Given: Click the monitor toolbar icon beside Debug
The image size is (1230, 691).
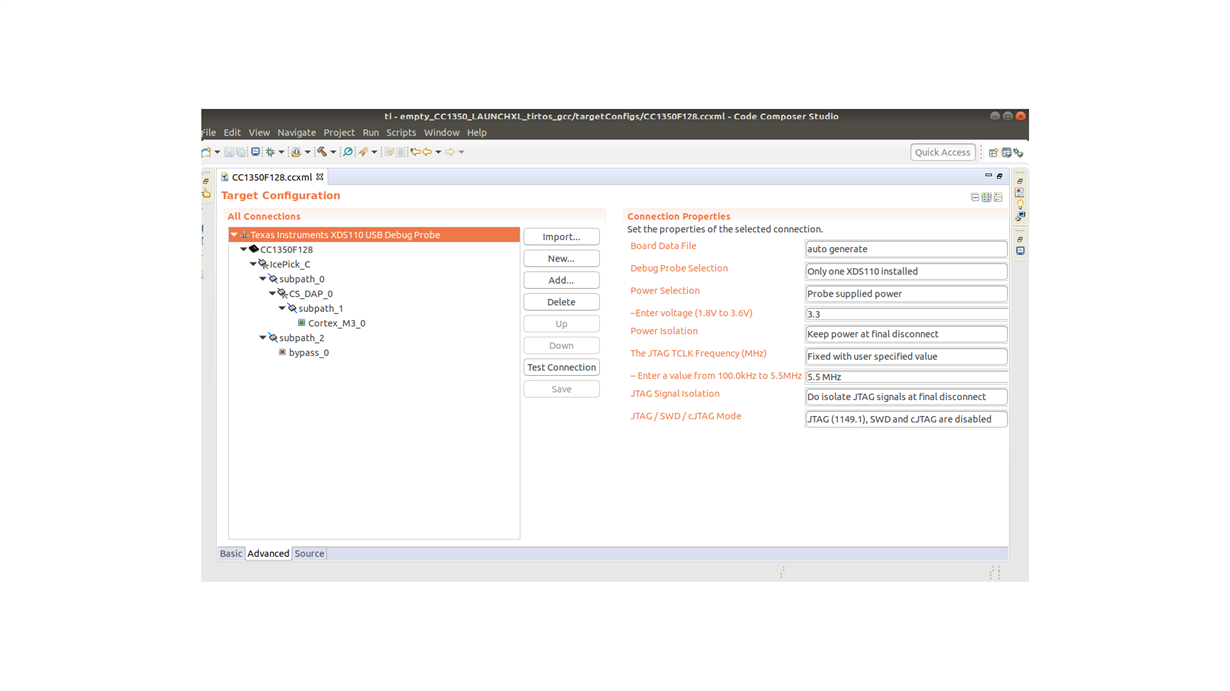Looking at the screenshot, I should pyautogui.click(x=256, y=152).
